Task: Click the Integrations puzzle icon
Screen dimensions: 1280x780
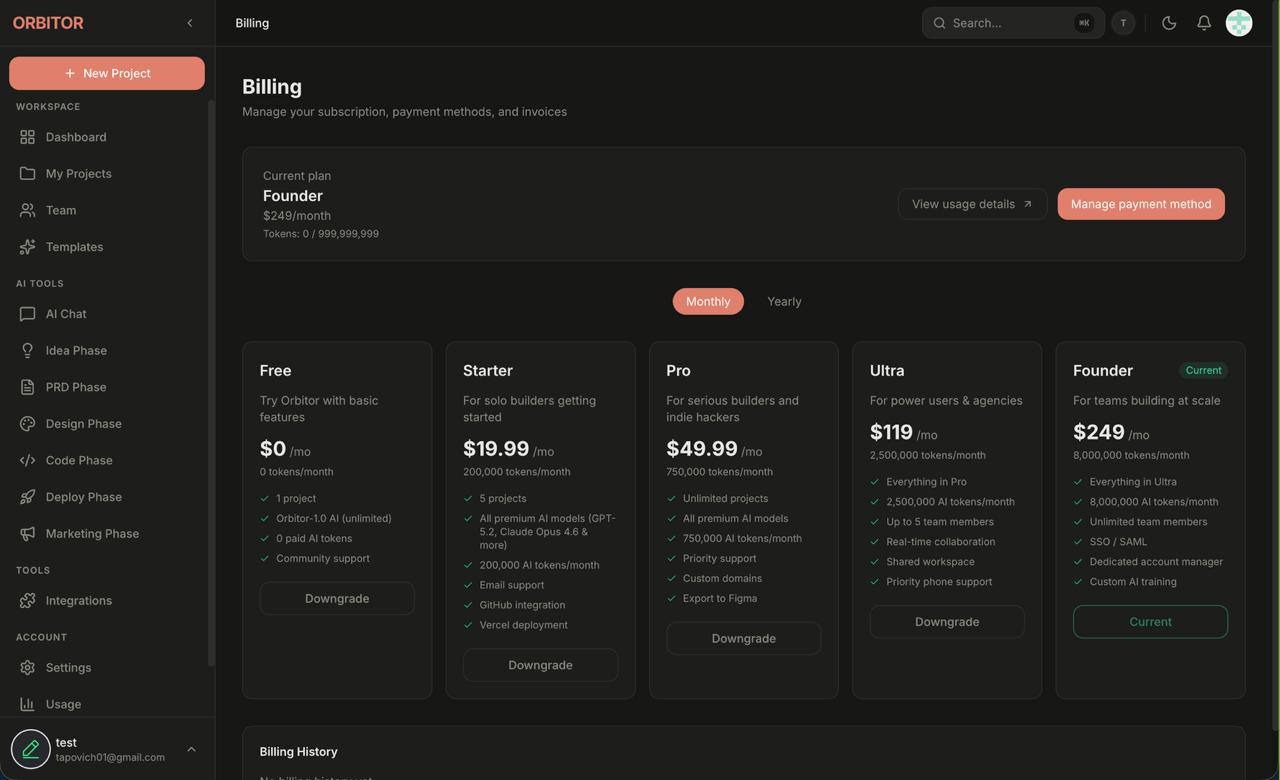Action: (27, 601)
